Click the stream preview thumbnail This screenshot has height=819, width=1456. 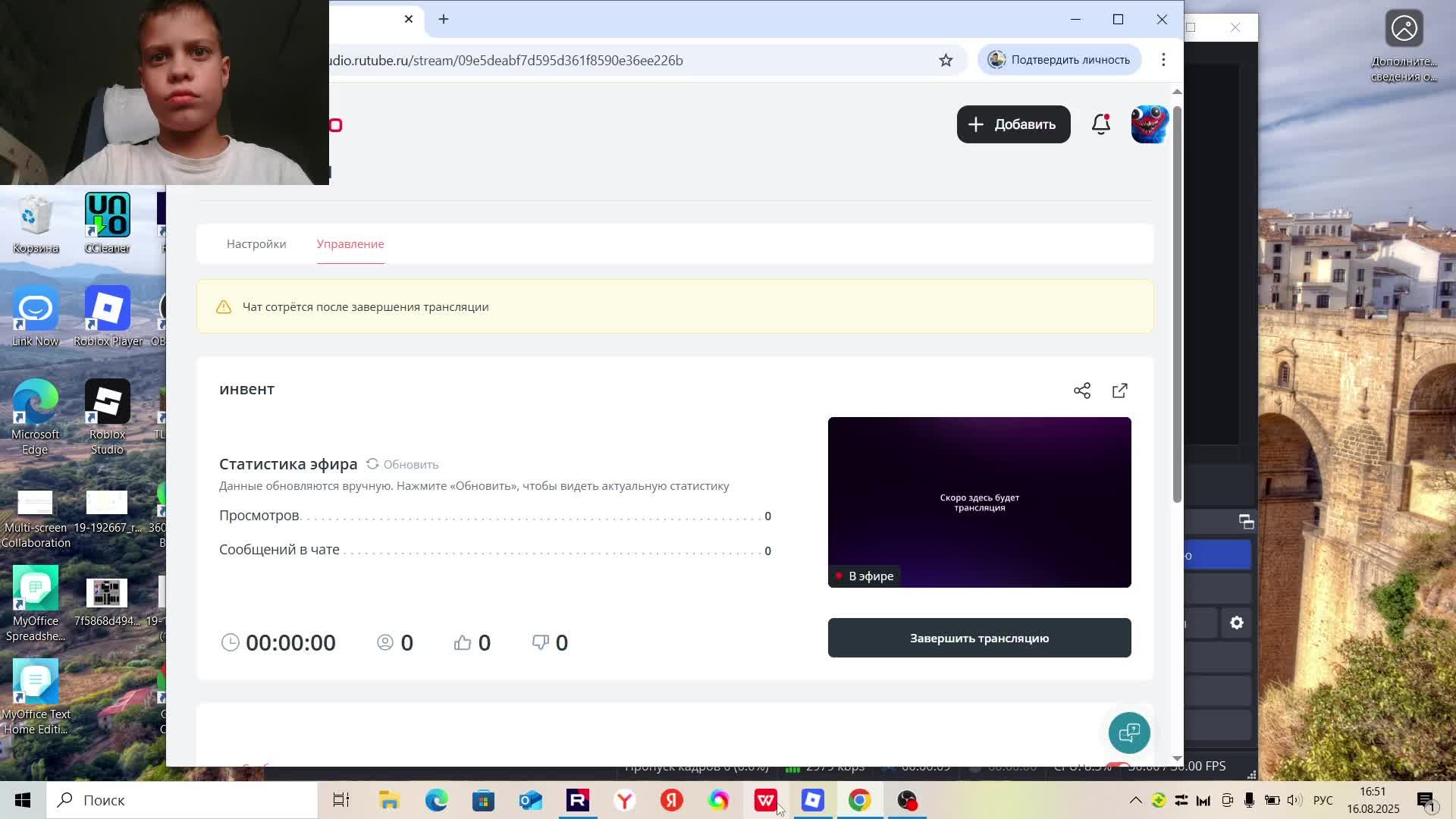click(979, 502)
